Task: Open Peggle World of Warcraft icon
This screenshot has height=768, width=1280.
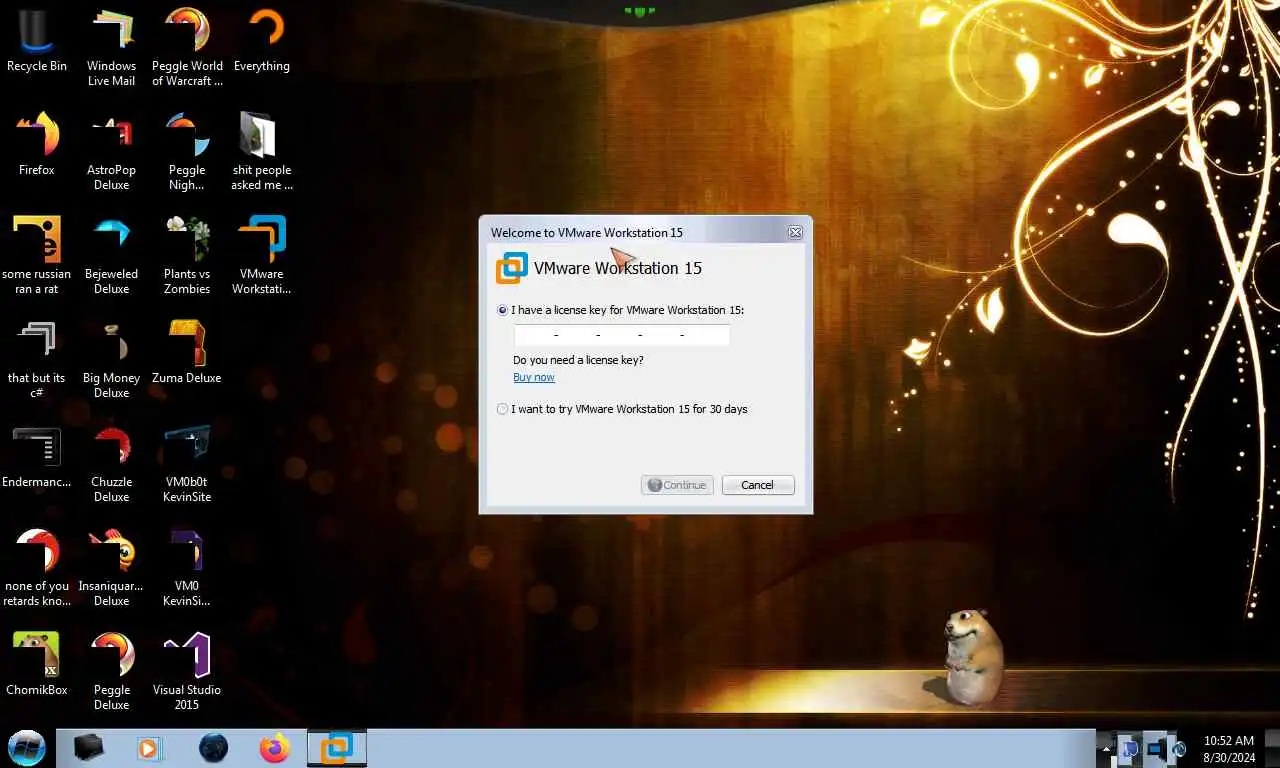Action: (x=187, y=48)
